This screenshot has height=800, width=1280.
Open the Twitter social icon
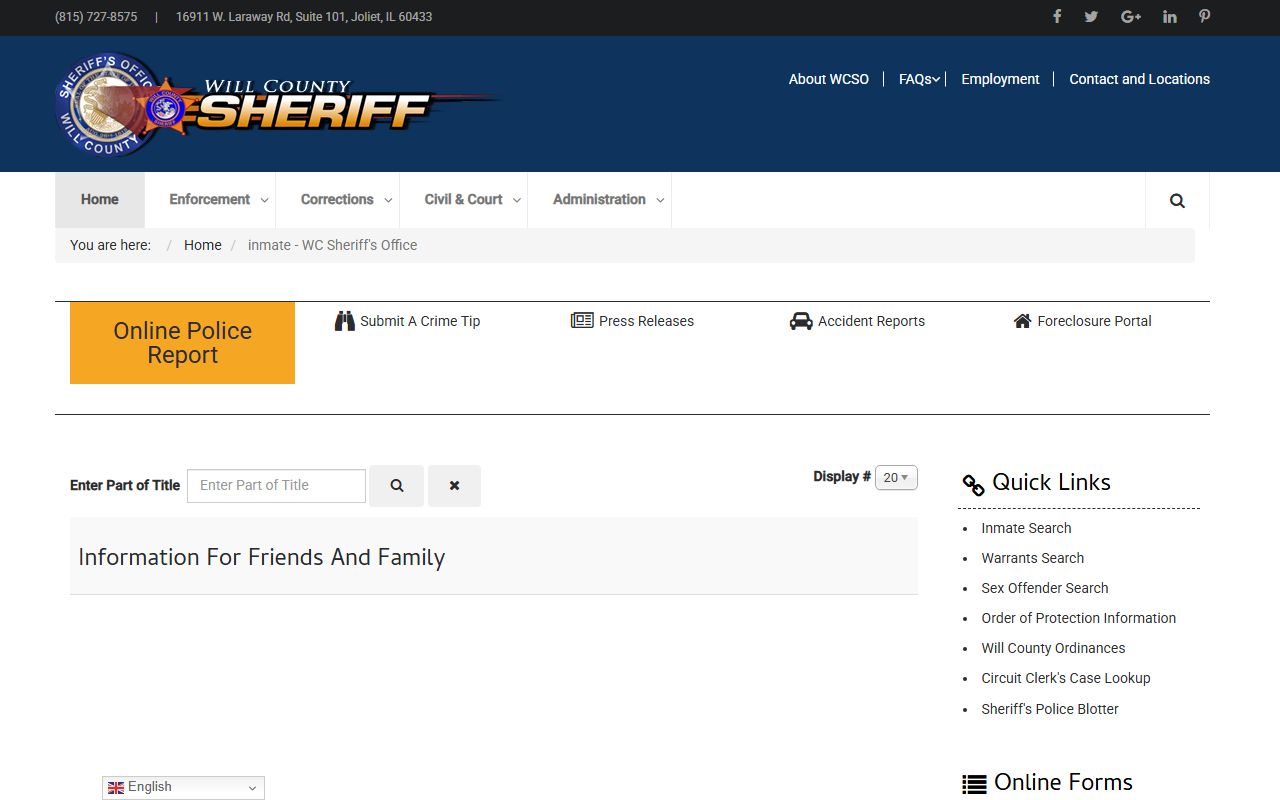pos(1091,16)
